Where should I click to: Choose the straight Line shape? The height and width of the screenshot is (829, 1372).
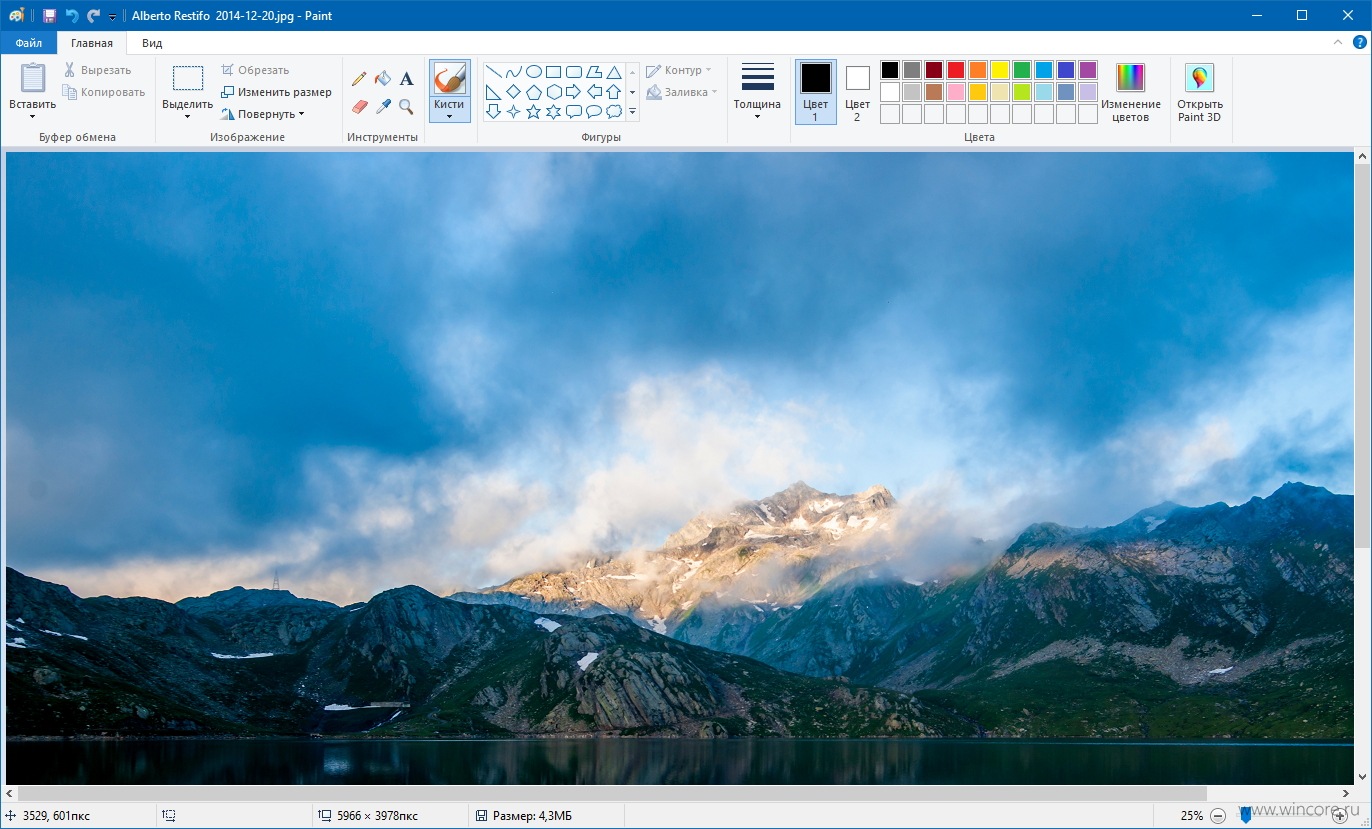coord(493,72)
